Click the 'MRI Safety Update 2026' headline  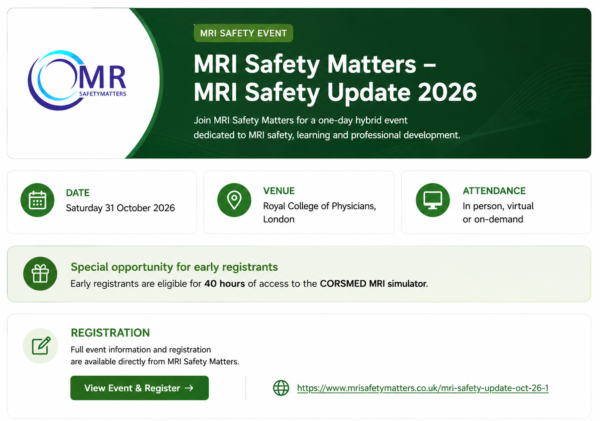pos(335,92)
